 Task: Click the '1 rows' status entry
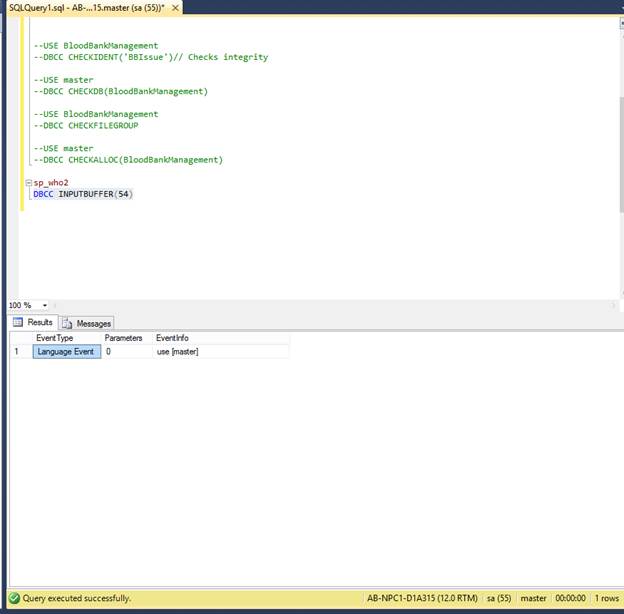607,598
